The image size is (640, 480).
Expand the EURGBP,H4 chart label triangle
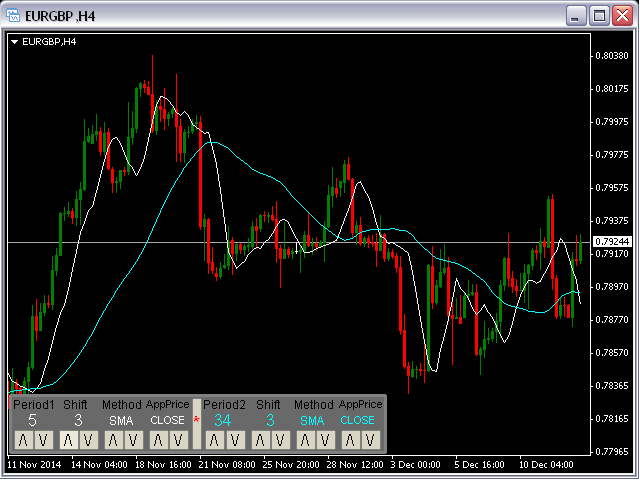click(x=14, y=42)
